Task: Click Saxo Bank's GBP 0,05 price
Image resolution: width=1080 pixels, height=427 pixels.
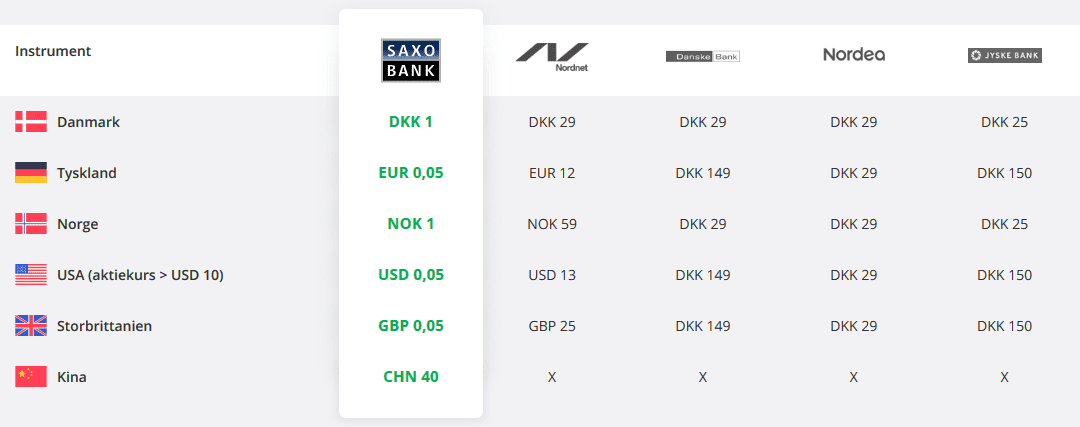Action: pos(411,326)
